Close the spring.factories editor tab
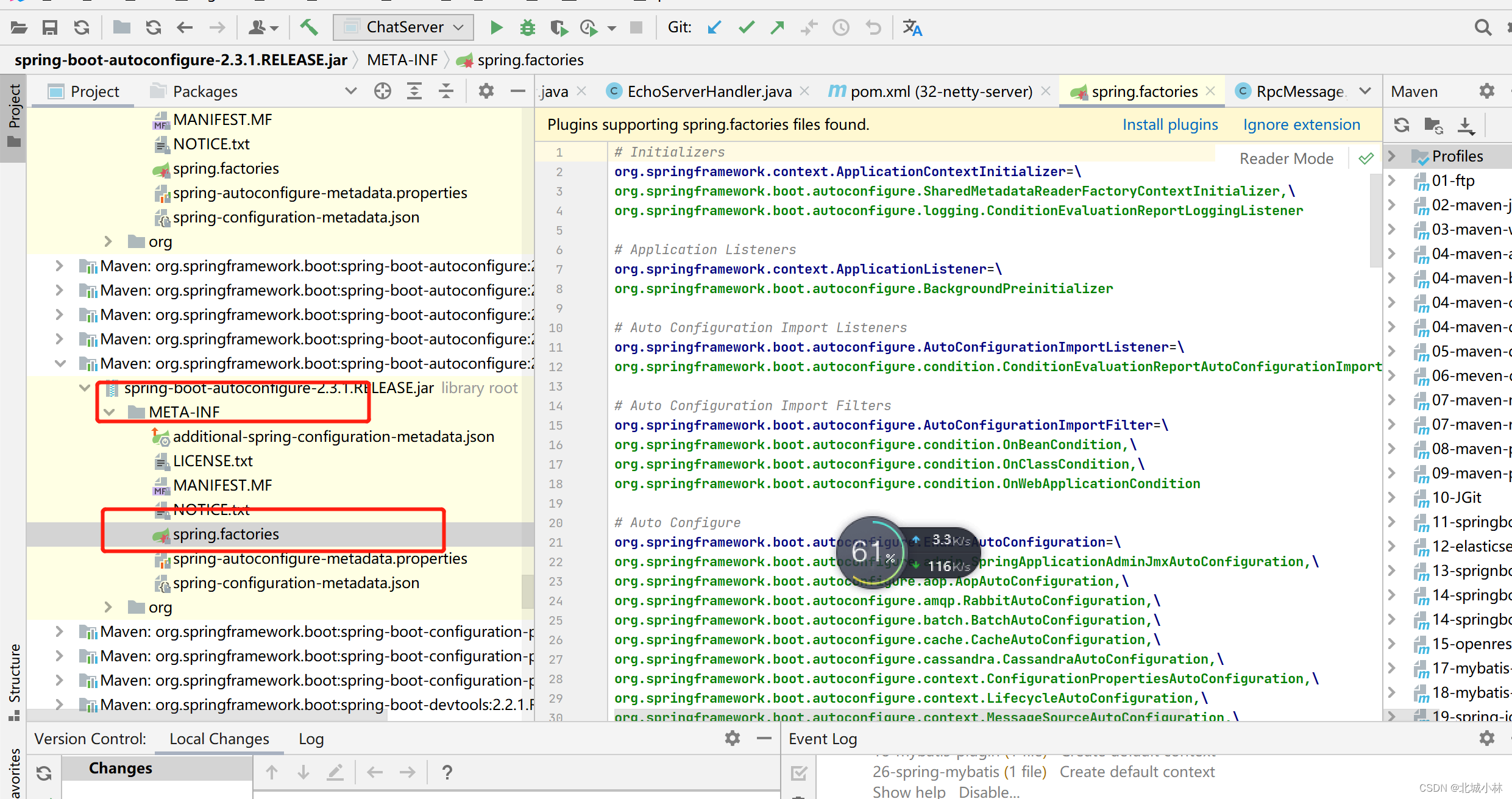Image resolution: width=1512 pixels, height=799 pixels. coord(1211,91)
